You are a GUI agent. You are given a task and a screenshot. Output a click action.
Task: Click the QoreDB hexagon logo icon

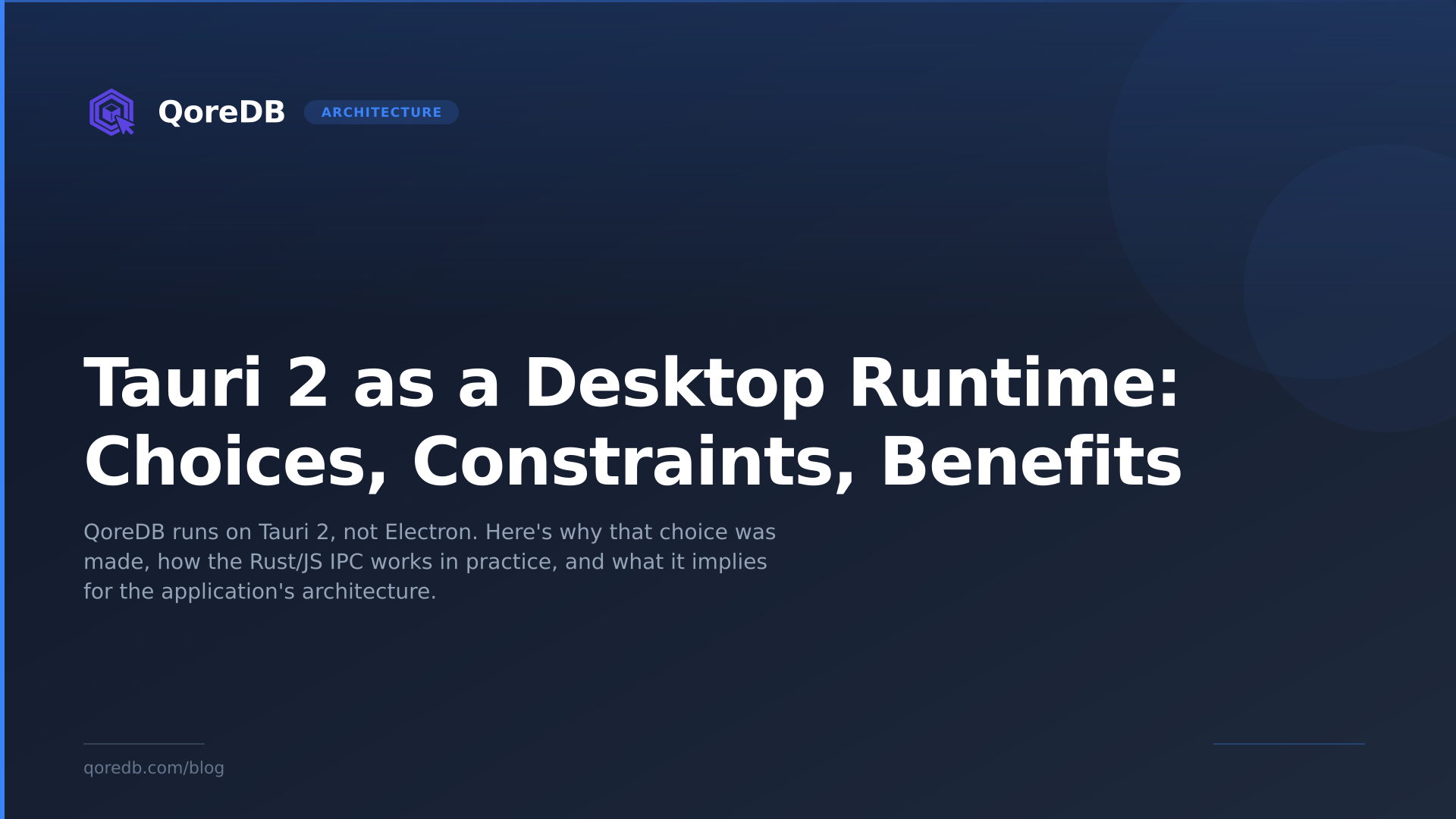tap(111, 112)
